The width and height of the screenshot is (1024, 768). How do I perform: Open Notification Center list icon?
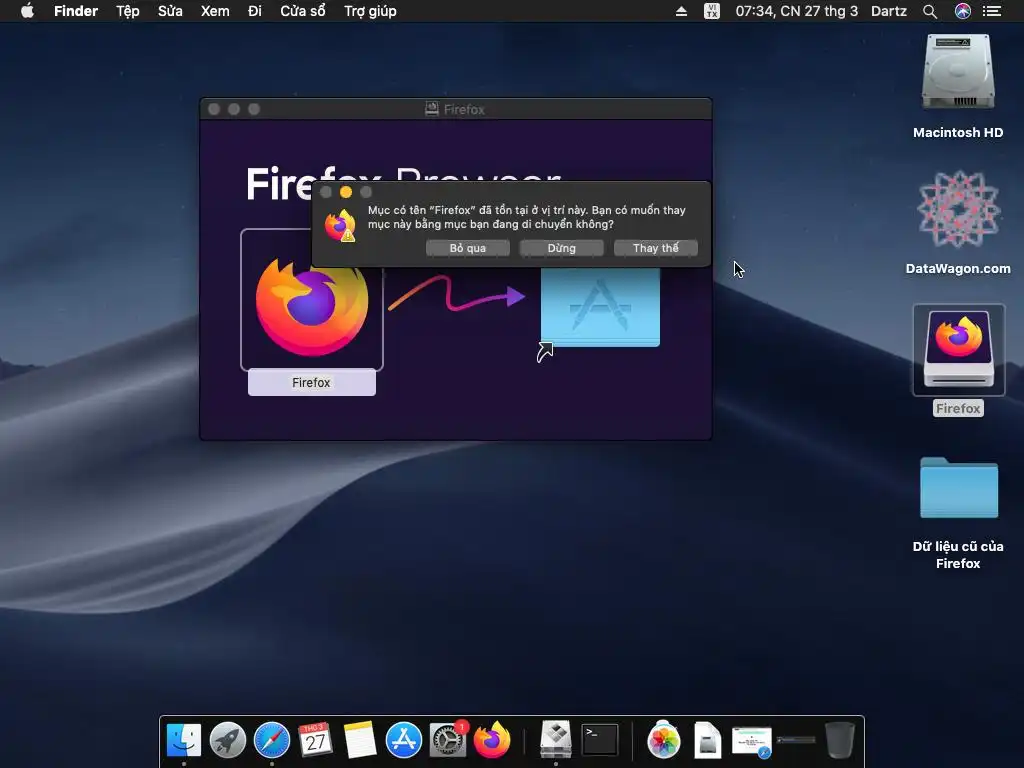click(x=992, y=11)
